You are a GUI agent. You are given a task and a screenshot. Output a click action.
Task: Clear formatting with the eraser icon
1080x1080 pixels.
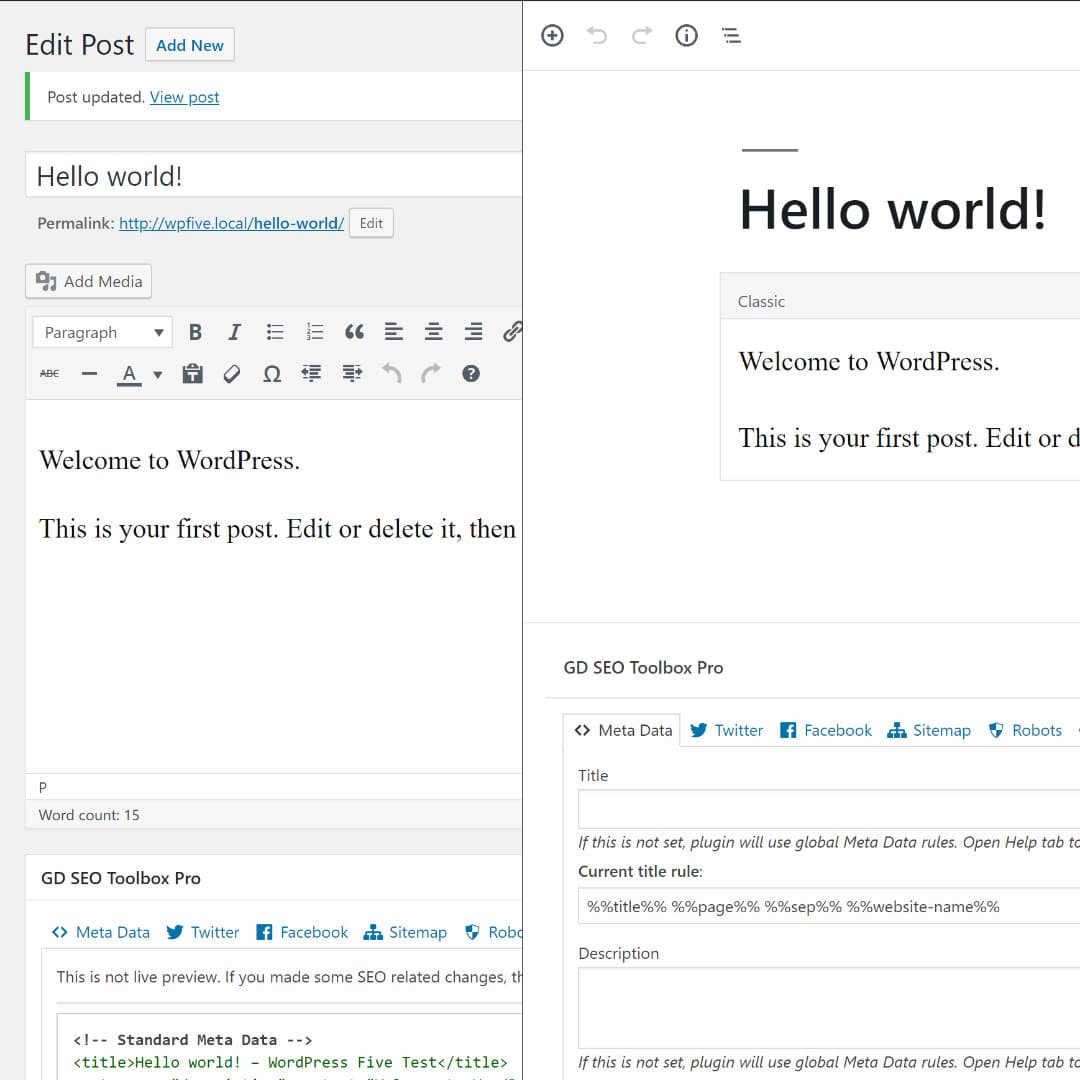[232, 373]
